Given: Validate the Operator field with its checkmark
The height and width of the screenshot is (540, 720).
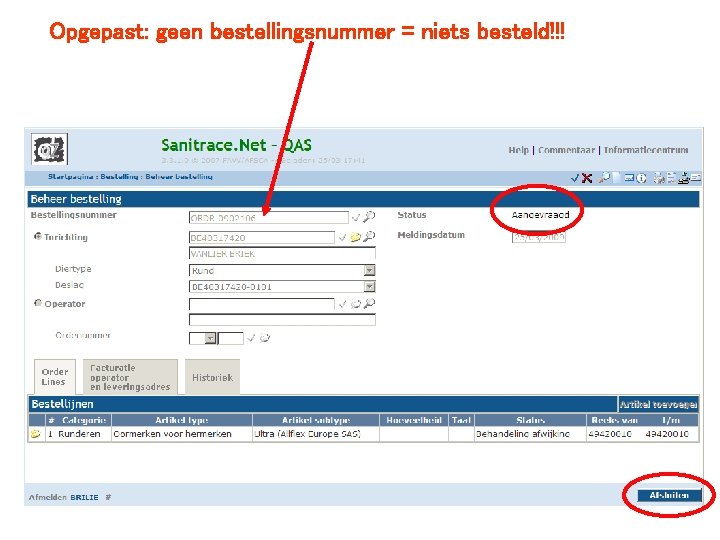Looking at the screenshot, I should (342, 304).
